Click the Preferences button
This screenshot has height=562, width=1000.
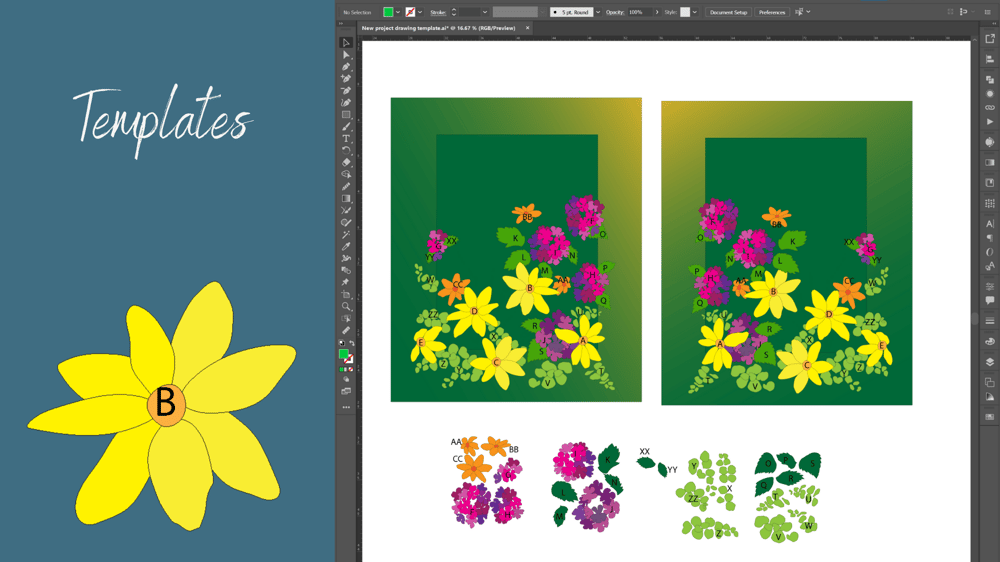point(772,12)
